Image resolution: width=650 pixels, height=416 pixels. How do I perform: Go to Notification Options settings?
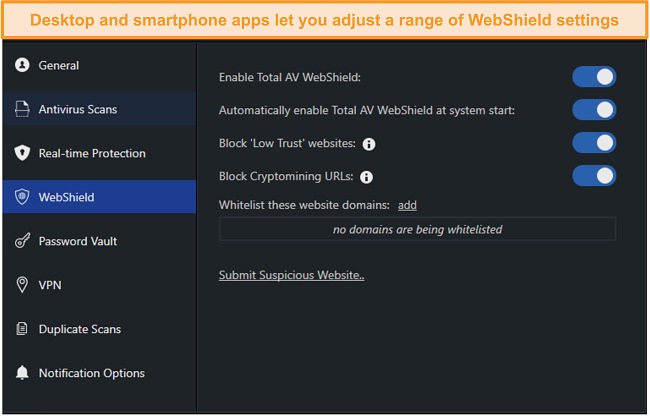99,372
